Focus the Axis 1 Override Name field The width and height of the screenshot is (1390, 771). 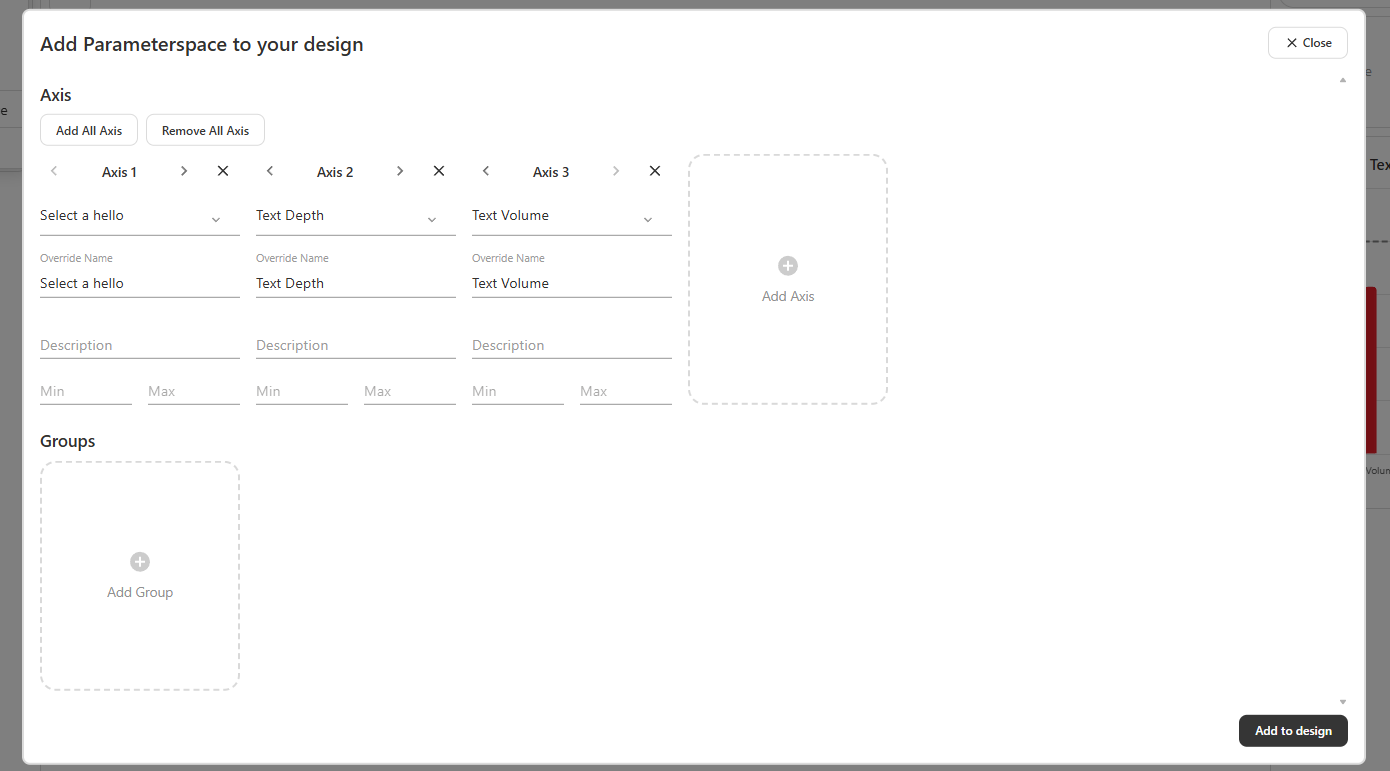click(139, 284)
